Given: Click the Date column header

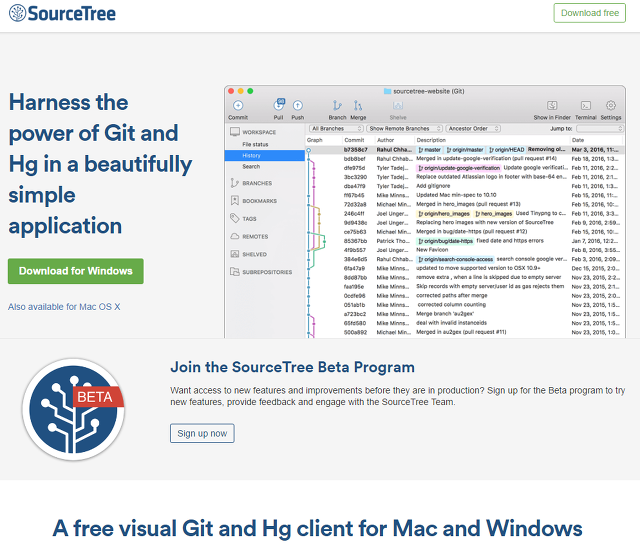Looking at the screenshot, I should (578, 140).
